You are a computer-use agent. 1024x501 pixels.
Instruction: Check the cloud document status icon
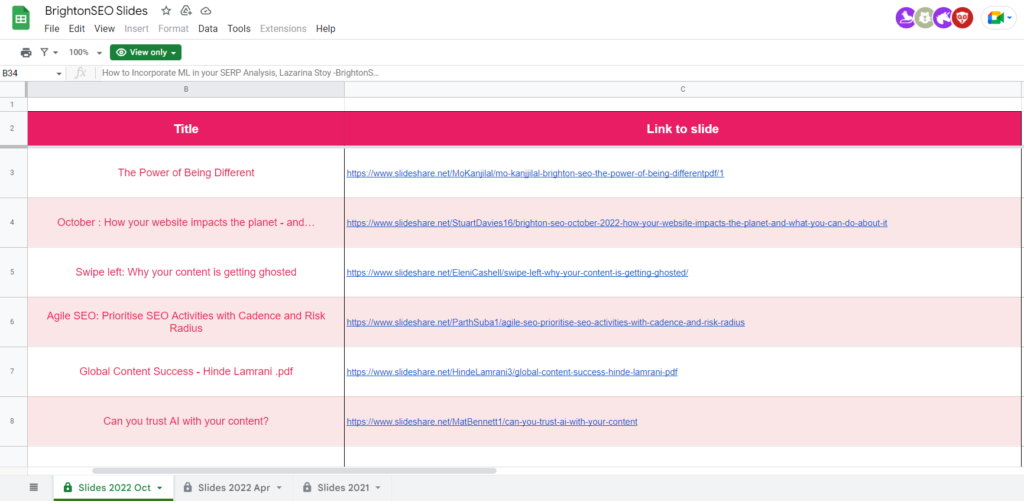206,11
